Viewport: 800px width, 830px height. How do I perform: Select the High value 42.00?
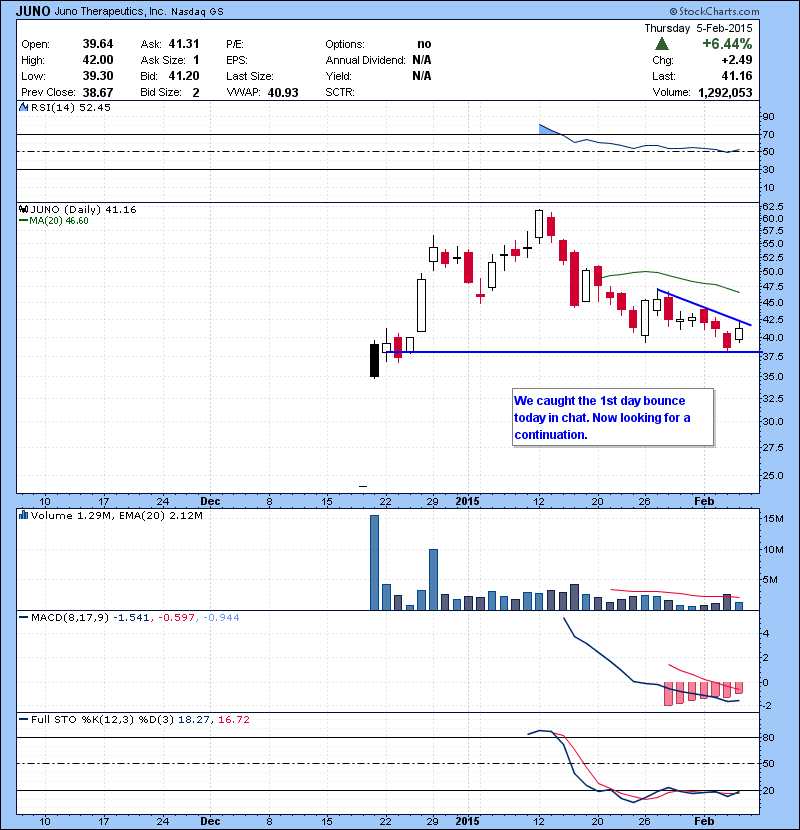pyautogui.click(x=98, y=60)
